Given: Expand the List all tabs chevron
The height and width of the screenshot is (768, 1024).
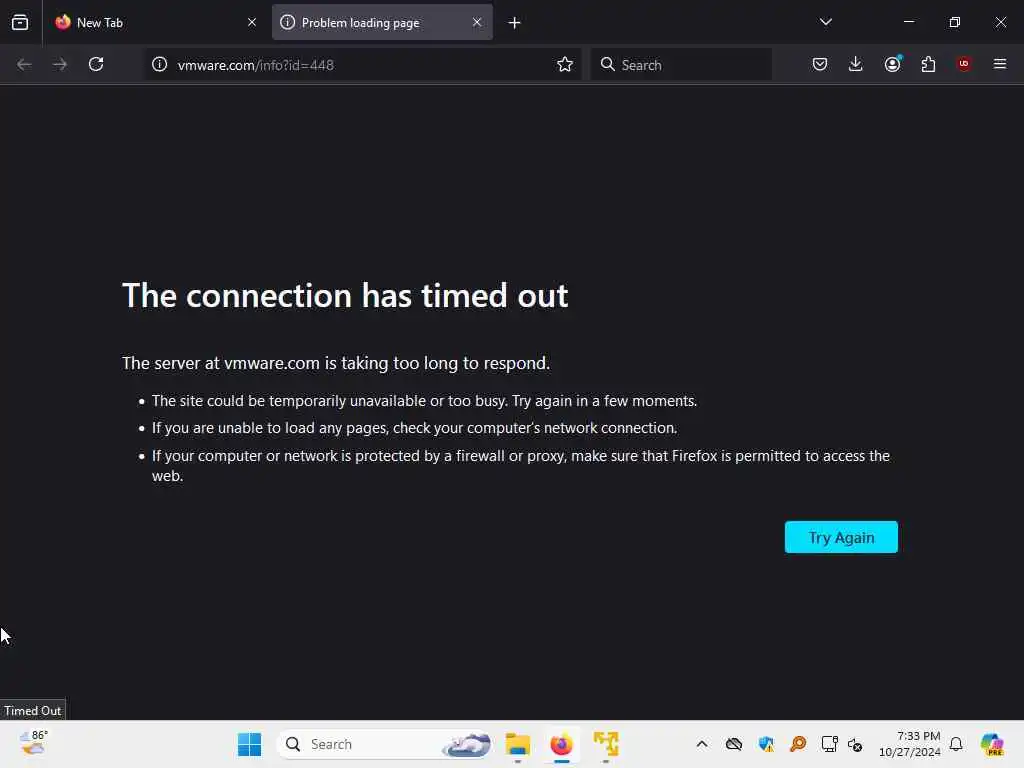Looking at the screenshot, I should (x=825, y=22).
